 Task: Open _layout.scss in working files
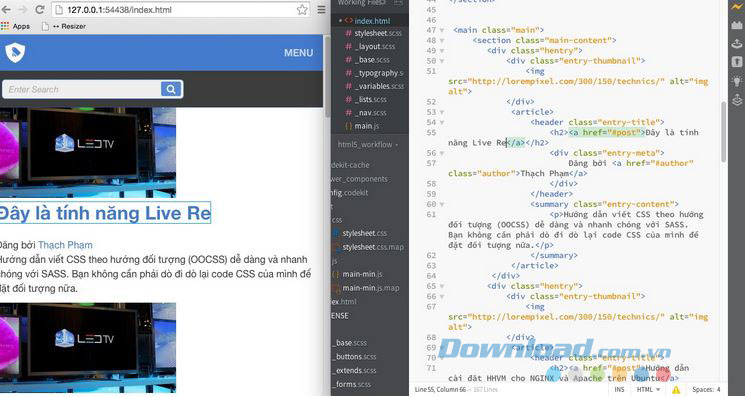pyautogui.click(x=374, y=47)
